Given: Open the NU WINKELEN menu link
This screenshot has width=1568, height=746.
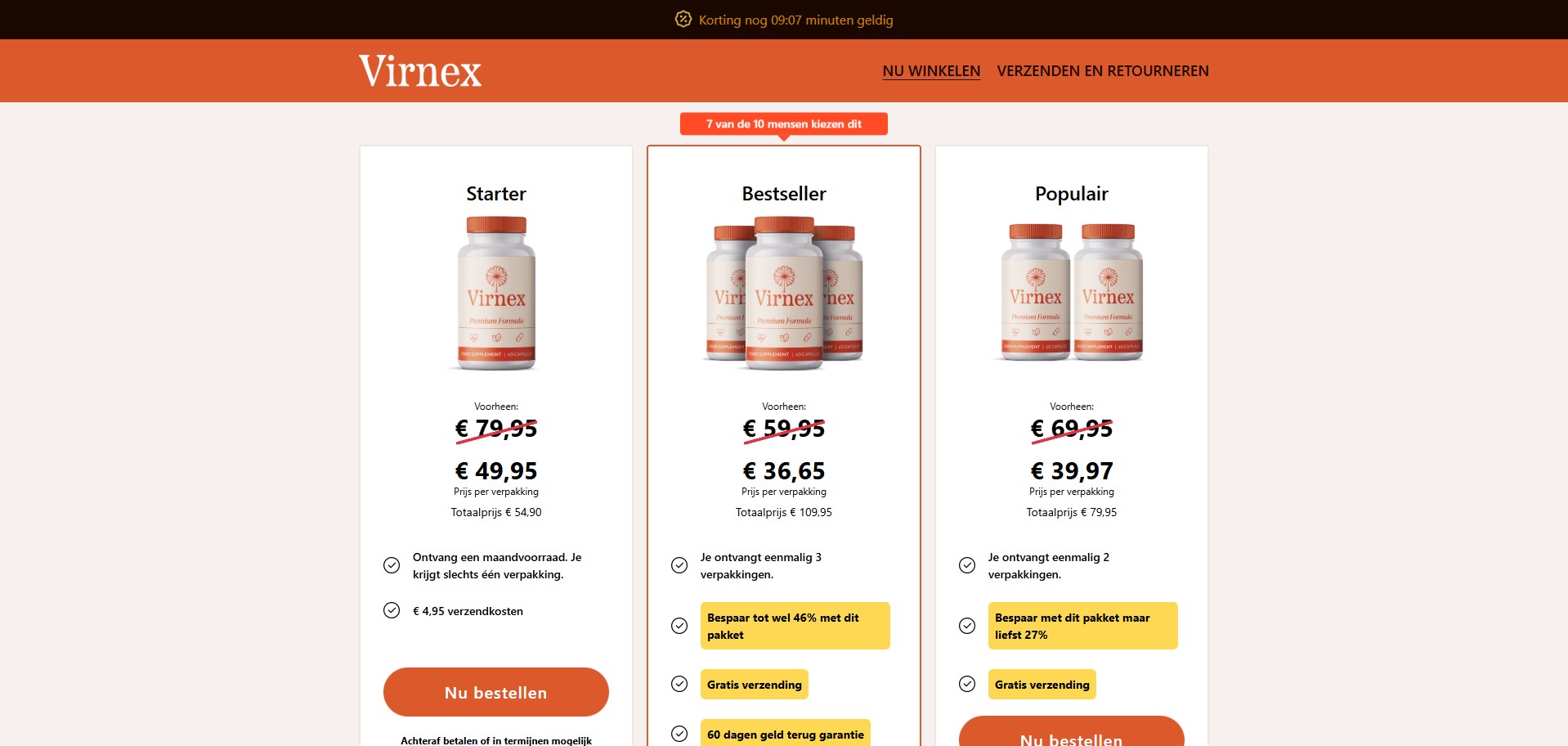Looking at the screenshot, I should (931, 71).
